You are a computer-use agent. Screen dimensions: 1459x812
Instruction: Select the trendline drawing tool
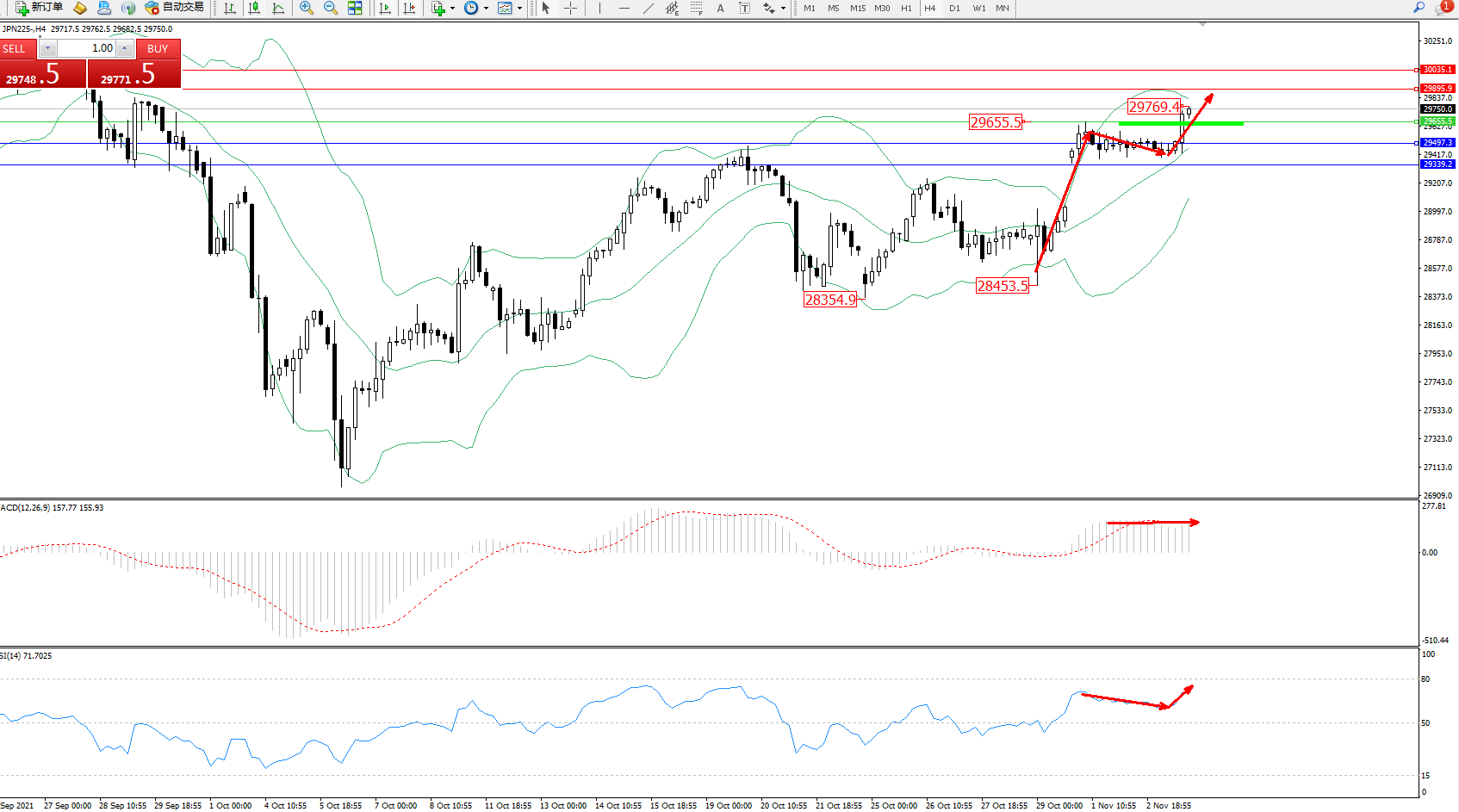coord(648,8)
